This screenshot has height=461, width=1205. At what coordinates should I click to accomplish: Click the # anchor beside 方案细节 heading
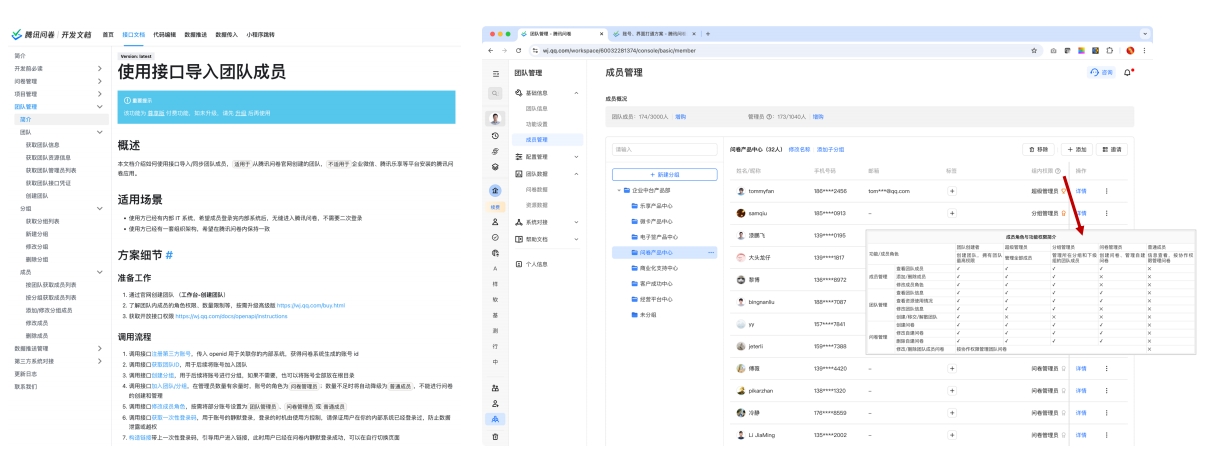169,255
